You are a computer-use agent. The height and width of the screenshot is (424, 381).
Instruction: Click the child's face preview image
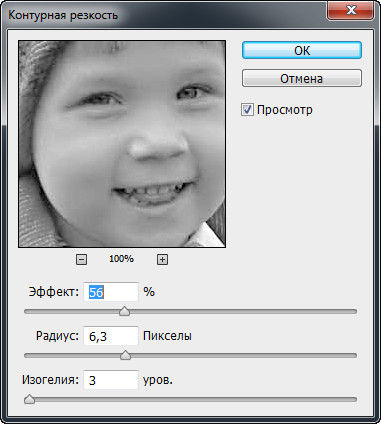[x=122, y=144]
